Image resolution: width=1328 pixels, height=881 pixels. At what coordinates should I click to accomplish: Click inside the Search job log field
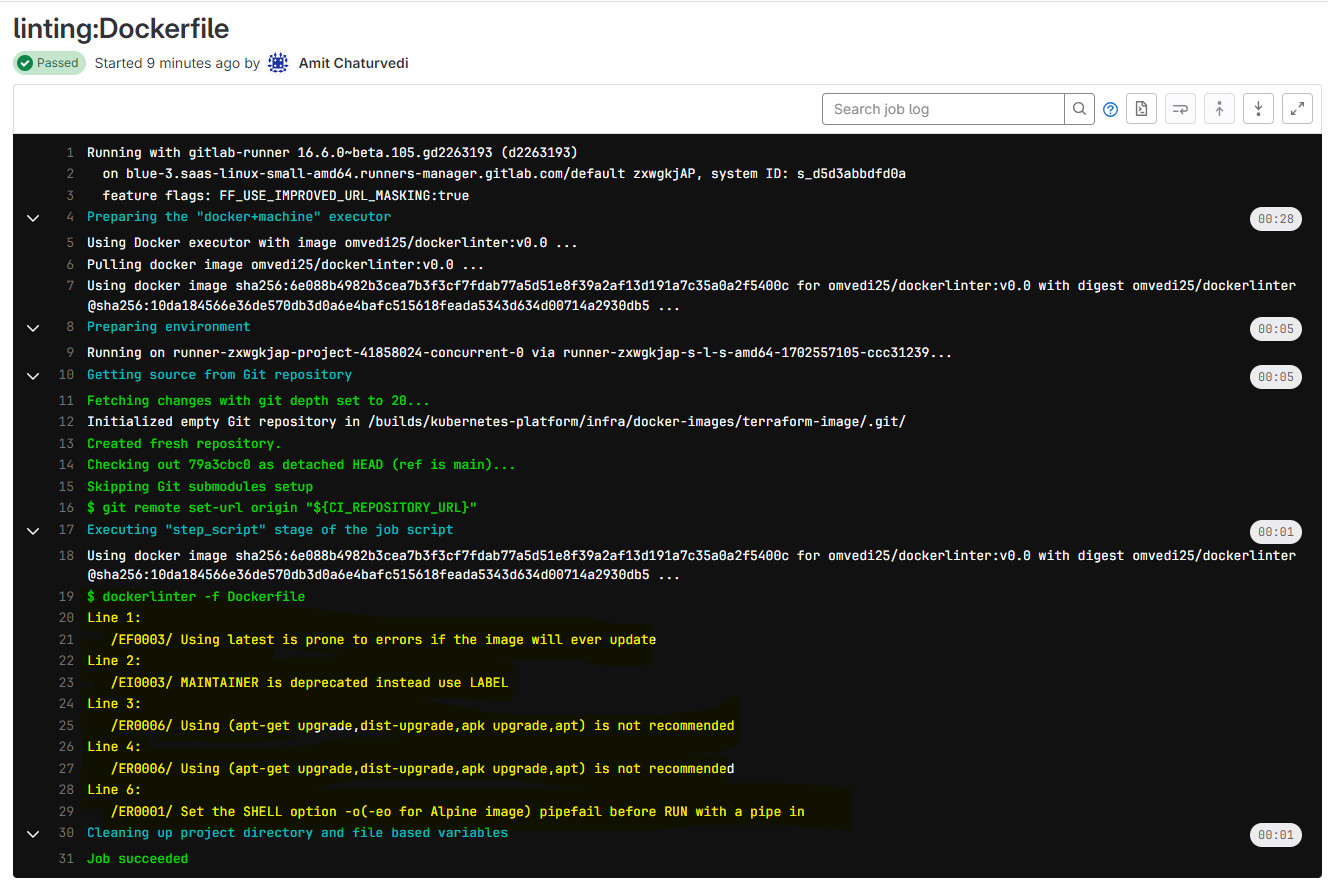[x=943, y=109]
